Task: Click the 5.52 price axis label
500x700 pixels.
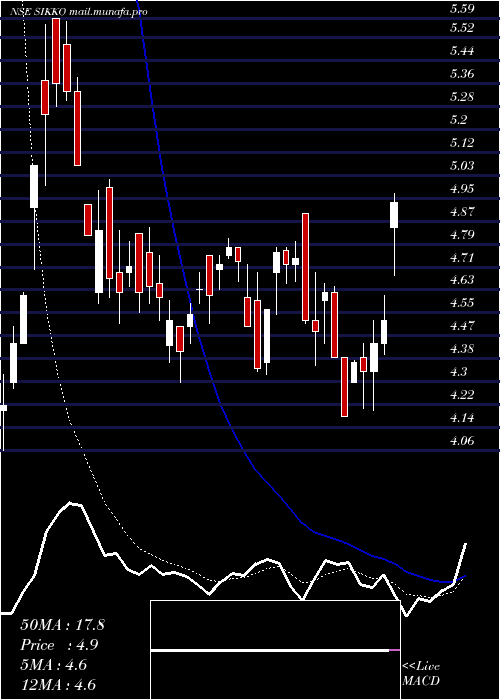Action: click(x=462, y=28)
